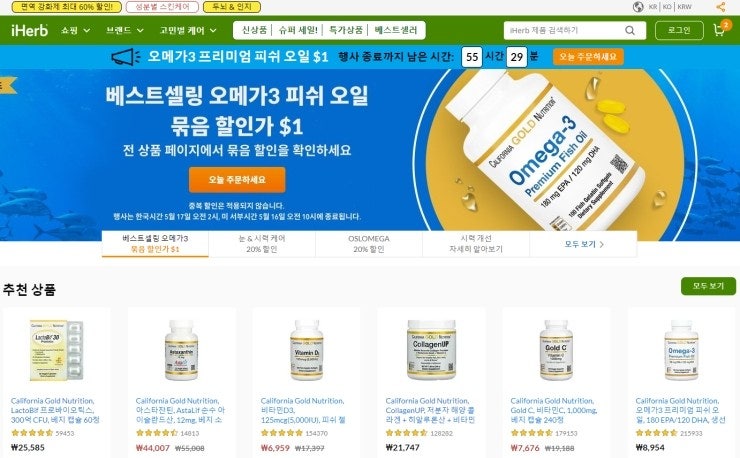Click the orange 오늘 주문하세요 banner button
Image resolution: width=740 pixels, height=458 pixels.
coord(237,180)
